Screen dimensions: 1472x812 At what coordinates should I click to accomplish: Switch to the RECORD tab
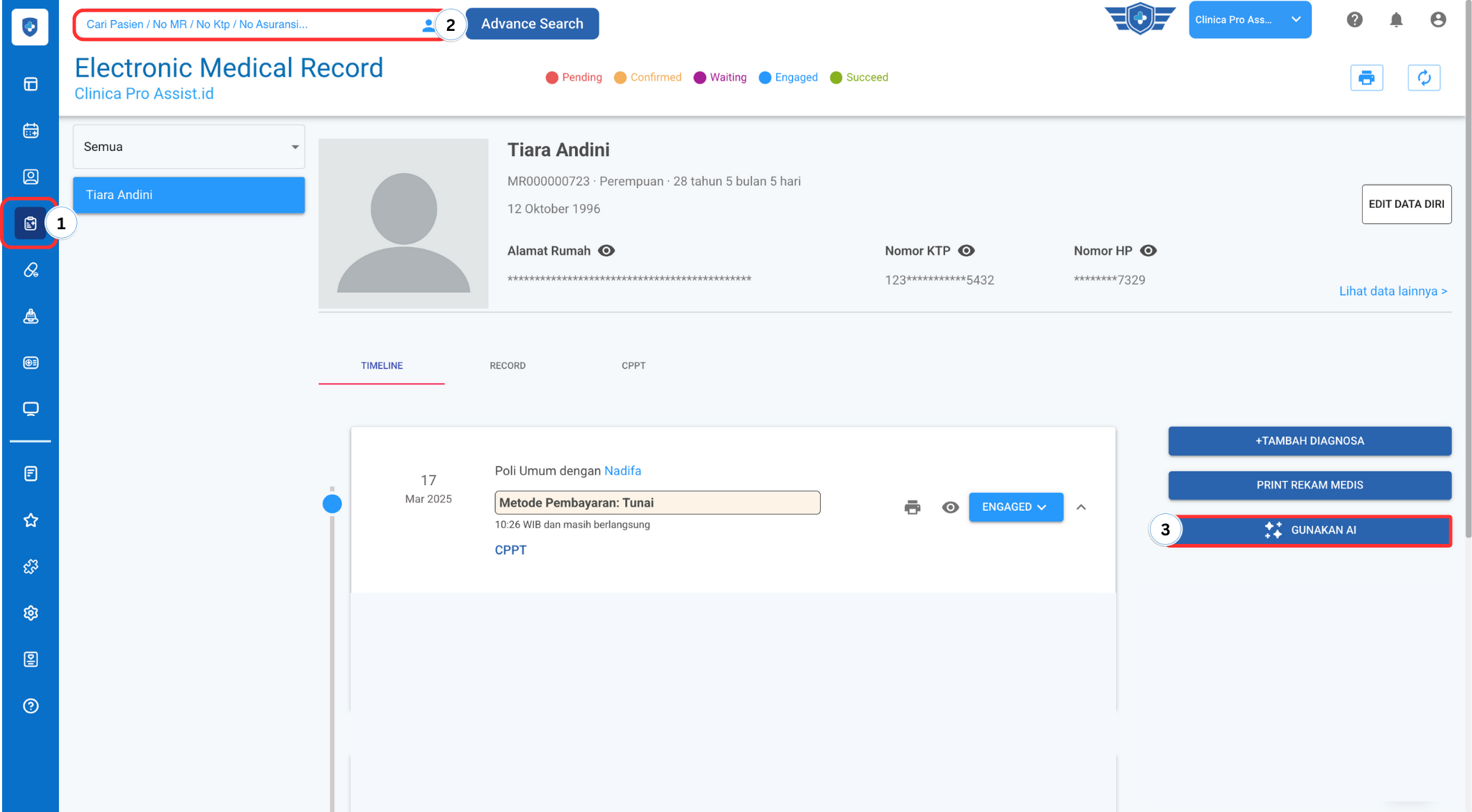coord(507,366)
